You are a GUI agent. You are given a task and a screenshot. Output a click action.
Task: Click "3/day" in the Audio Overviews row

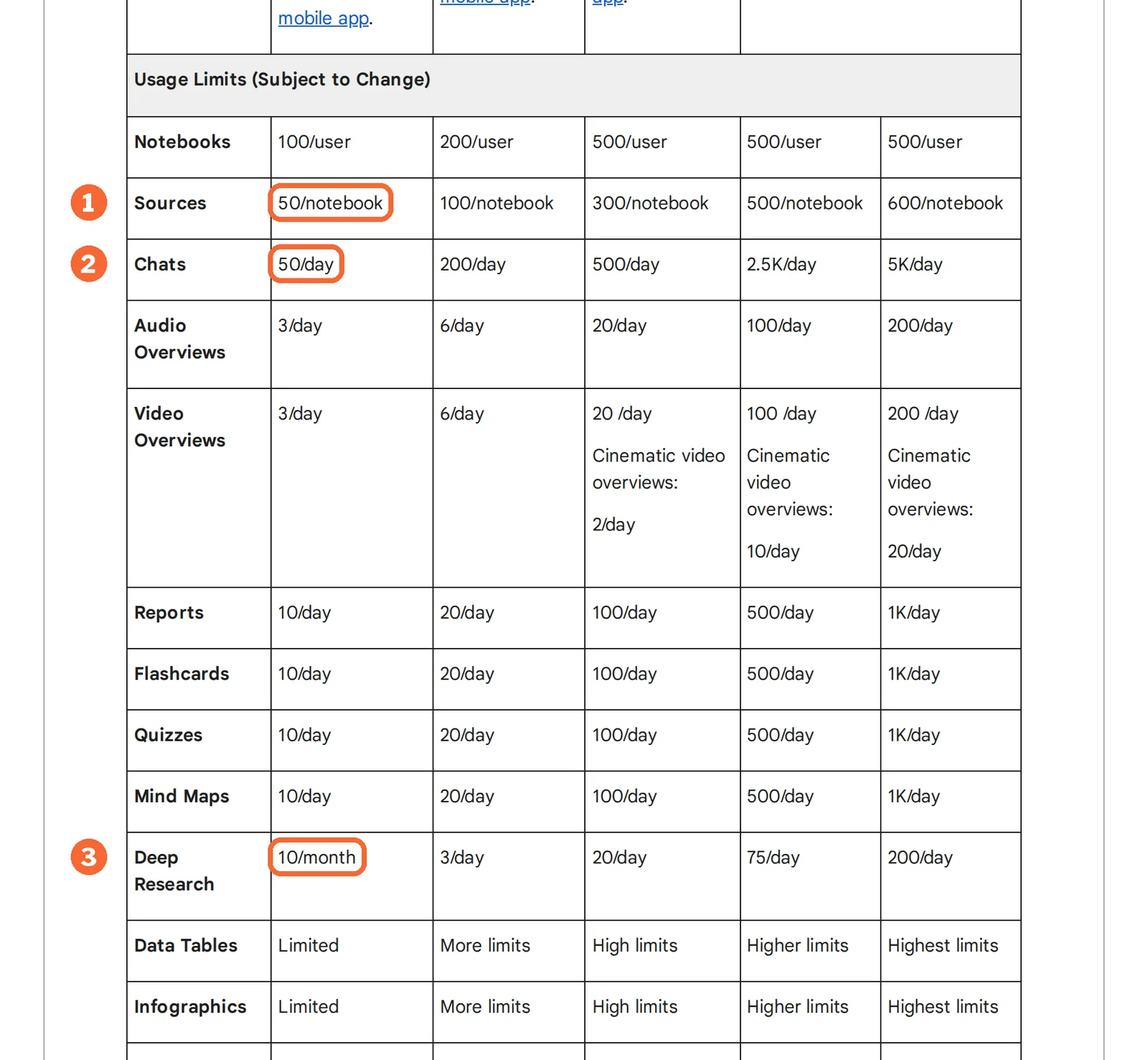coord(300,326)
